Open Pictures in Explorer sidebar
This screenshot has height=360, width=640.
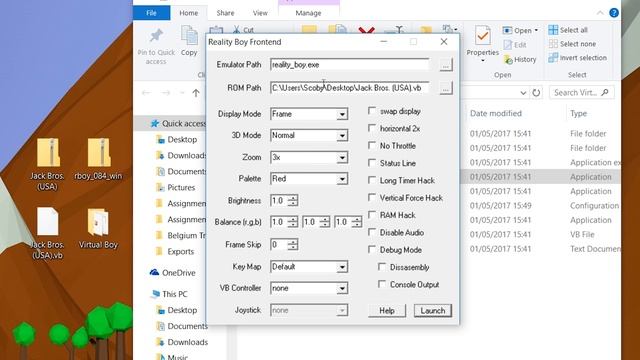(x=176, y=187)
